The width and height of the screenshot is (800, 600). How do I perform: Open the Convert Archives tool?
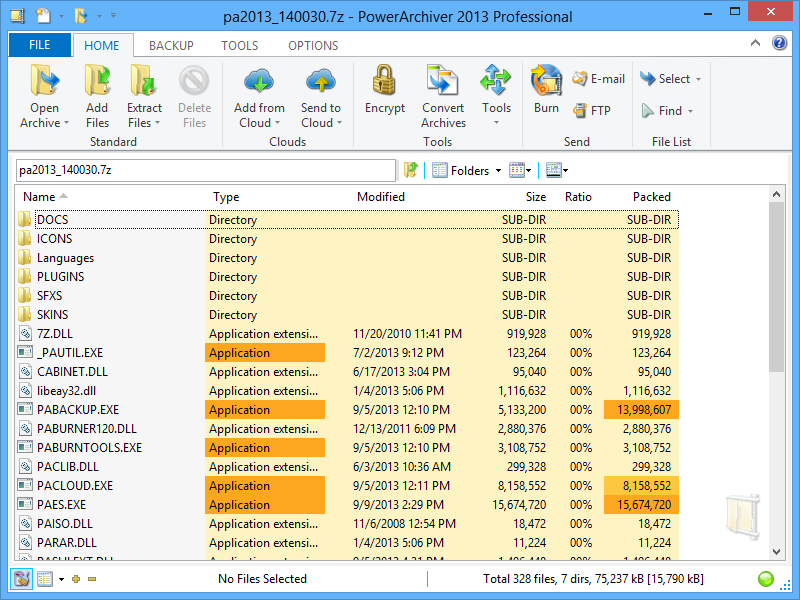pyautogui.click(x=442, y=82)
